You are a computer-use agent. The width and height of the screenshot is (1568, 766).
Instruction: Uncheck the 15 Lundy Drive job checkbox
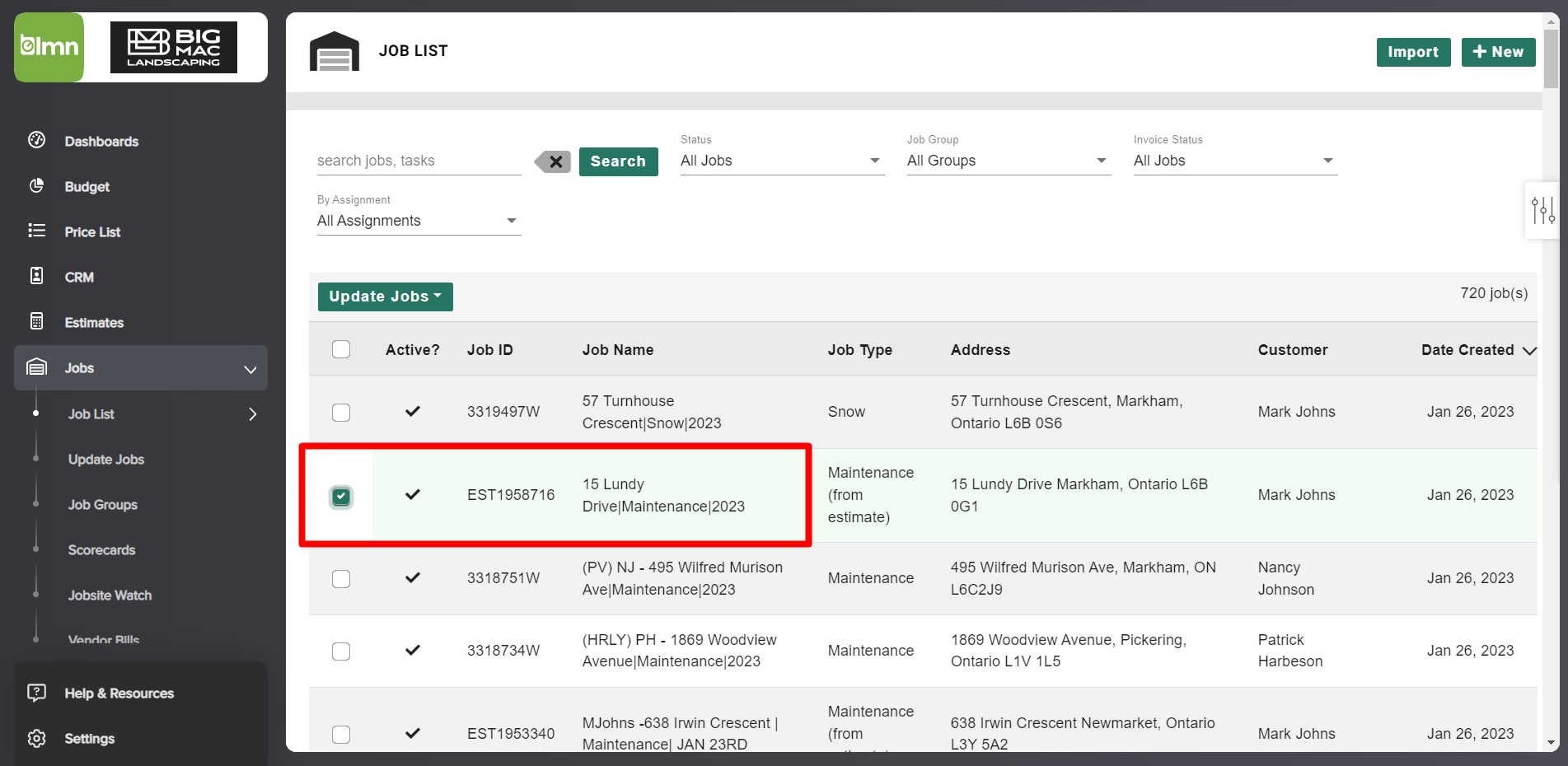coord(341,496)
